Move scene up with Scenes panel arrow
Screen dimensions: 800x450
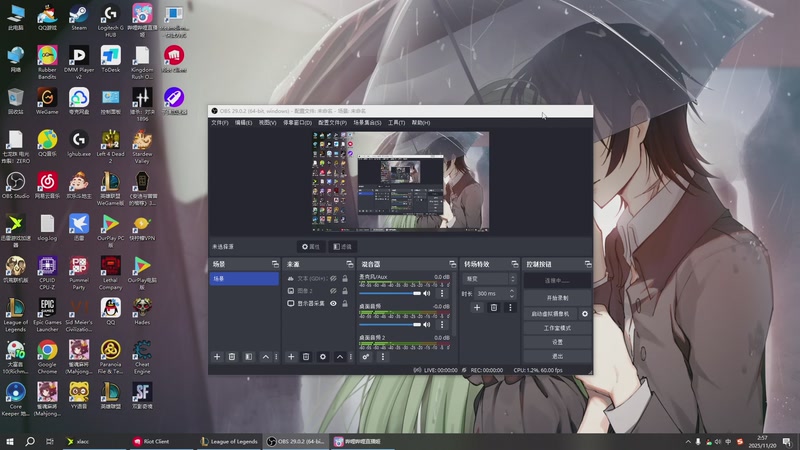pos(265,357)
